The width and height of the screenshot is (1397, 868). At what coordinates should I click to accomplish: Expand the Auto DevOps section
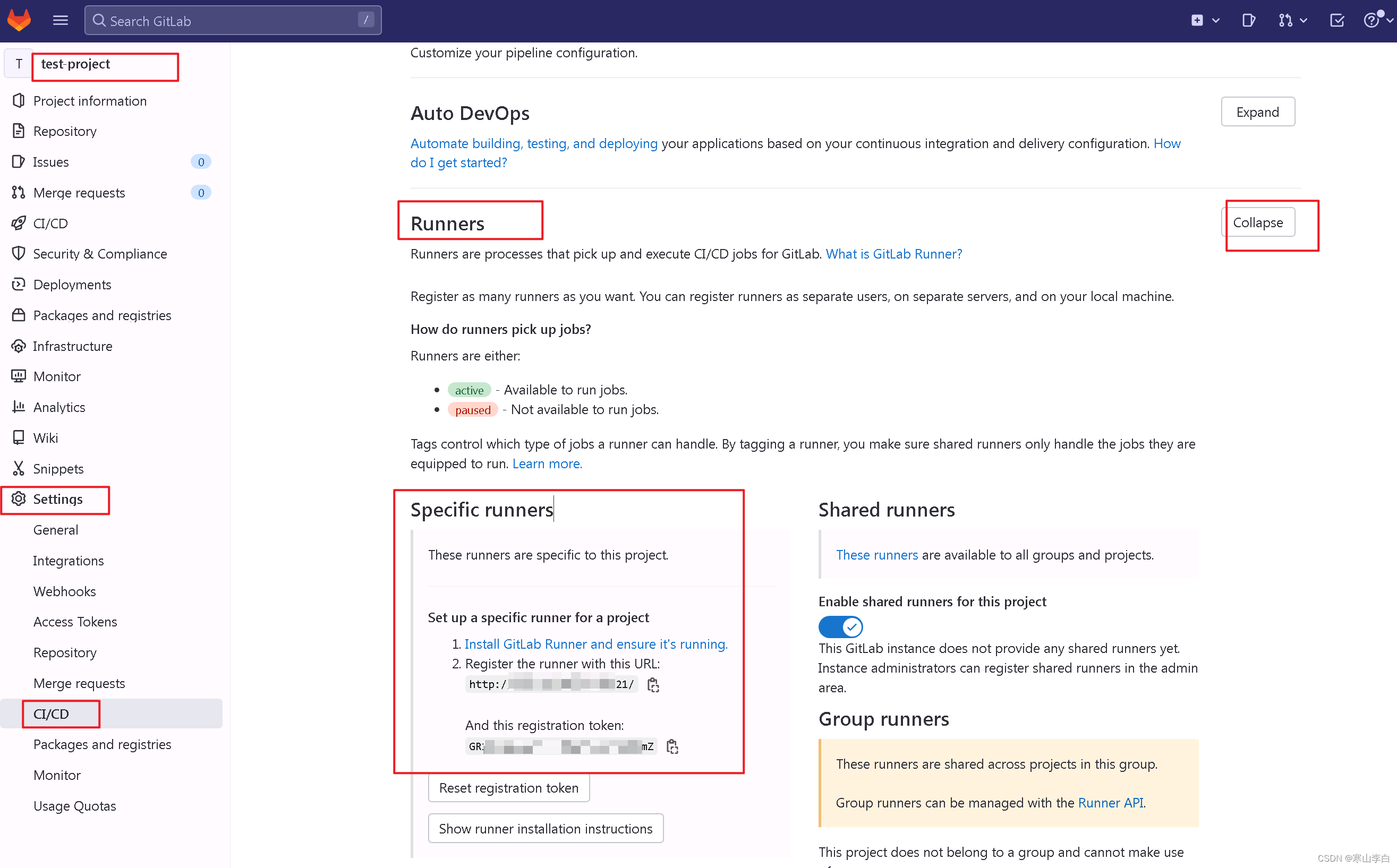pyautogui.click(x=1258, y=111)
